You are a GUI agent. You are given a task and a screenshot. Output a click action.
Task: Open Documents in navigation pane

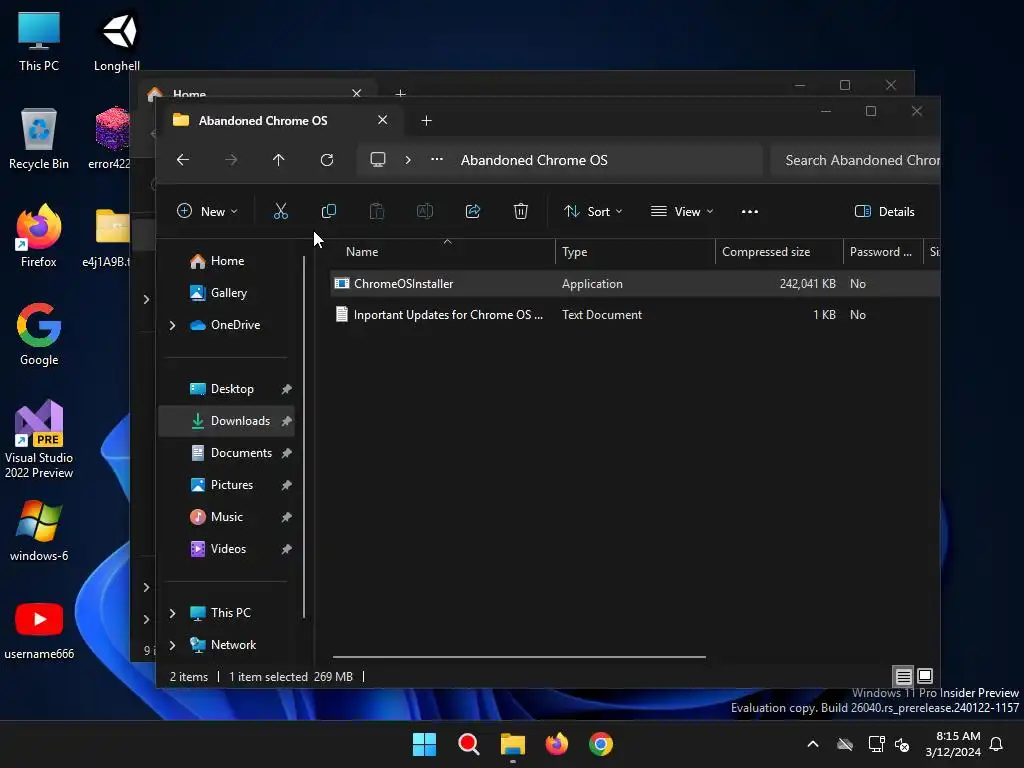click(227, 453)
